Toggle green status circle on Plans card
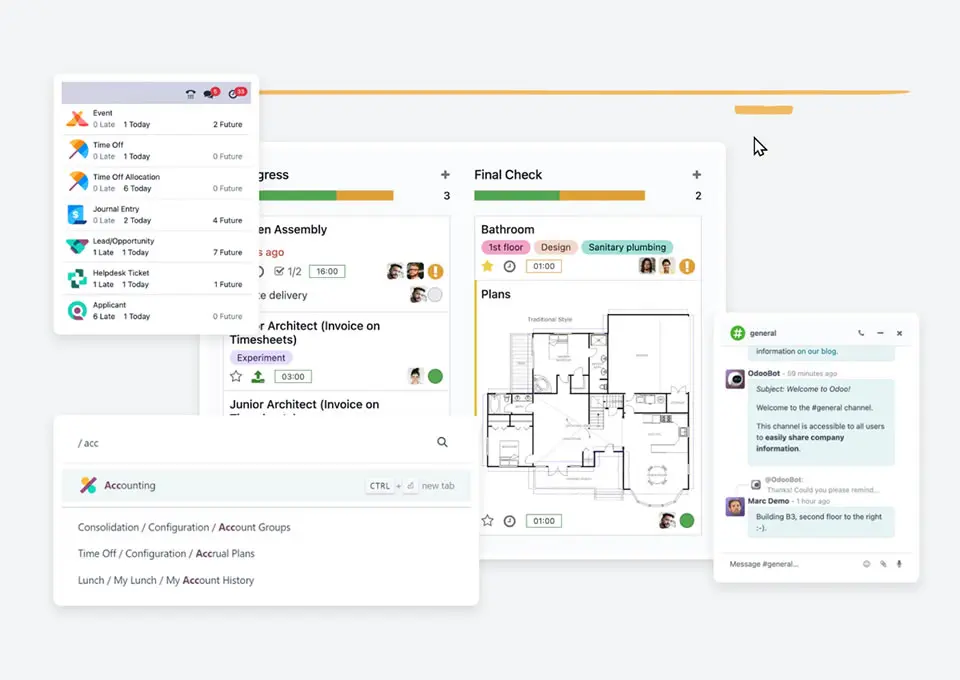 (687, 521)
